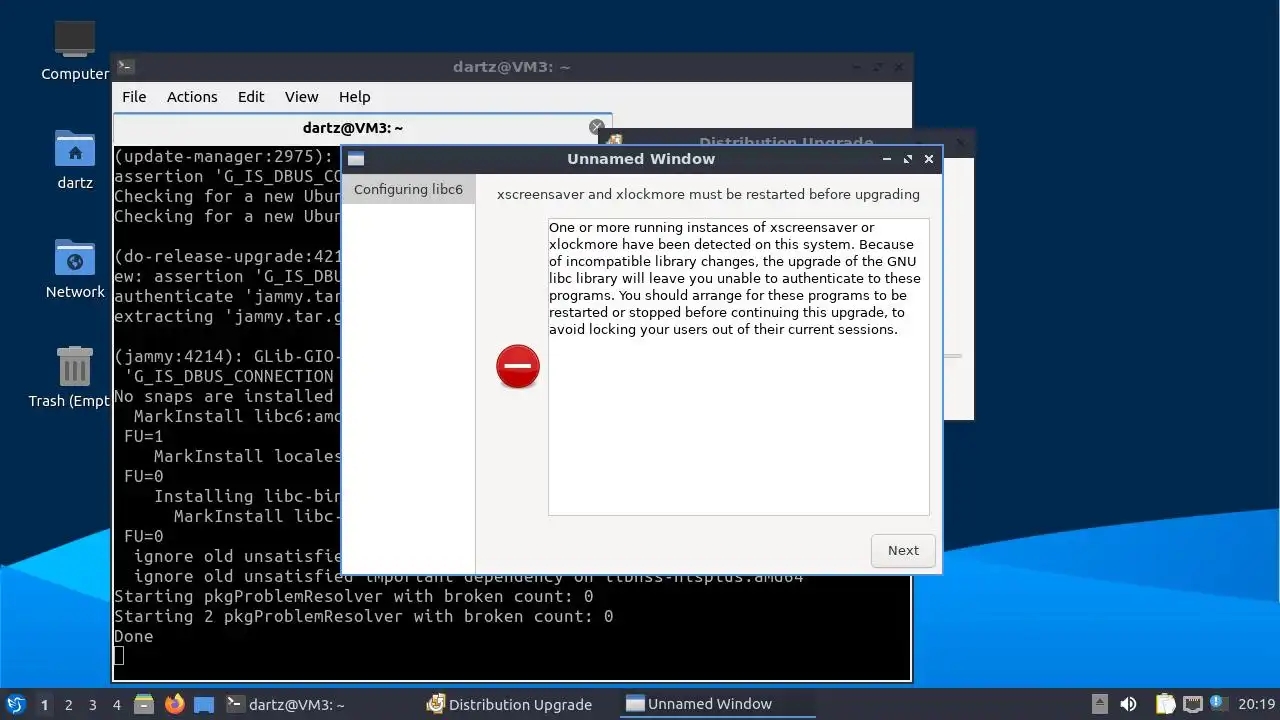Click the Next button in the libc6 dialog

pos(903,550)
